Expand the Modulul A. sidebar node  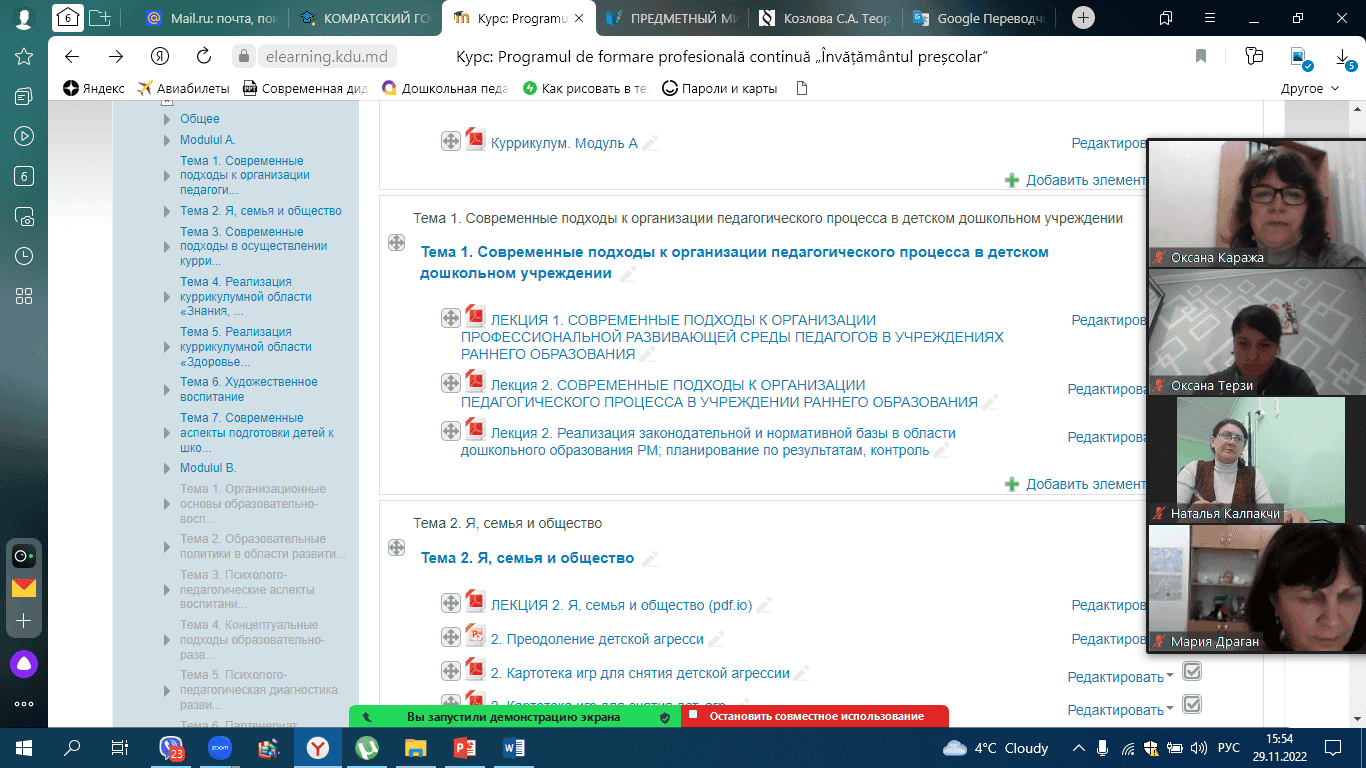[x=168, y=140]
